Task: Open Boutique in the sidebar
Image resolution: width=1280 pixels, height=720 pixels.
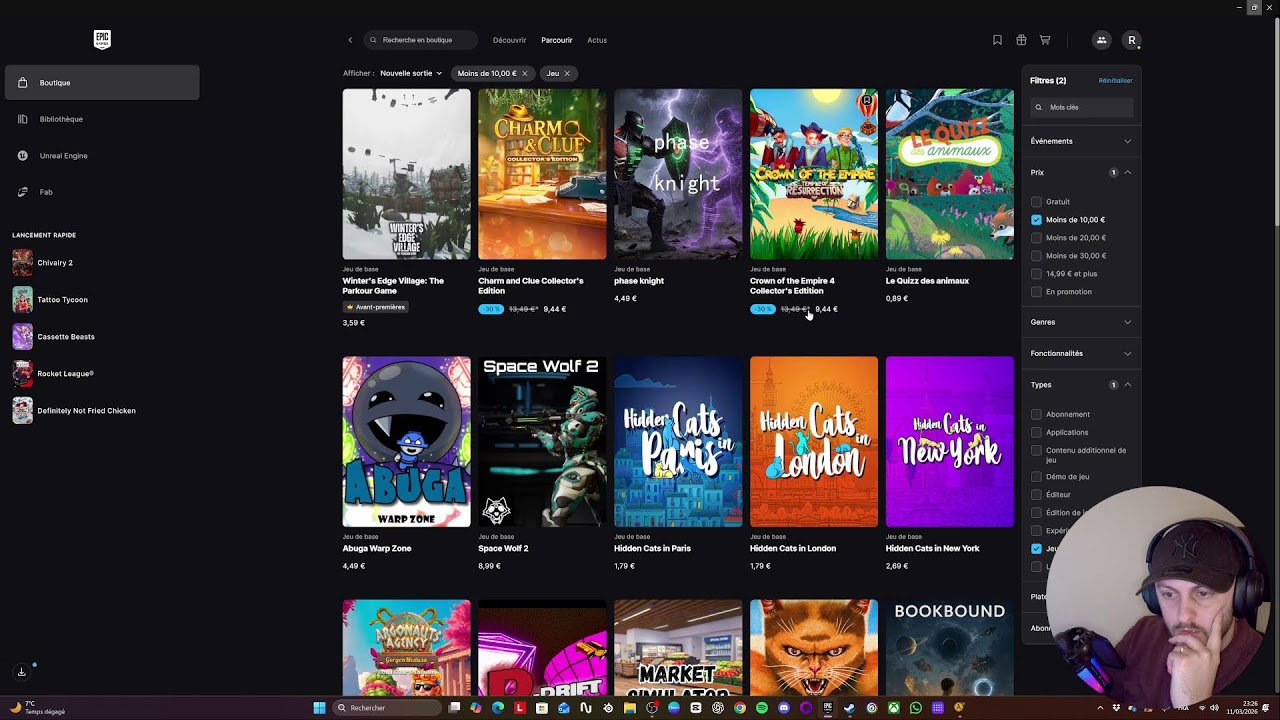Action: [x=102, y=83]
